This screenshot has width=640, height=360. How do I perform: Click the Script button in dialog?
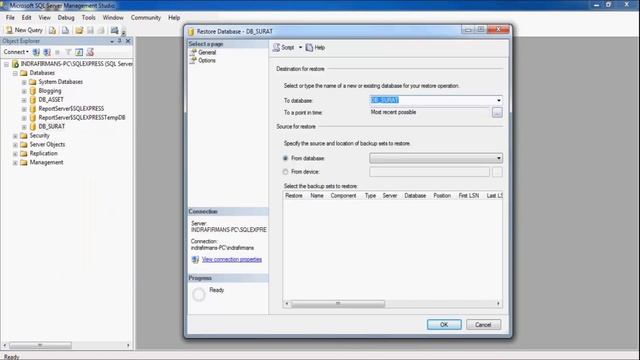(284, 48)
